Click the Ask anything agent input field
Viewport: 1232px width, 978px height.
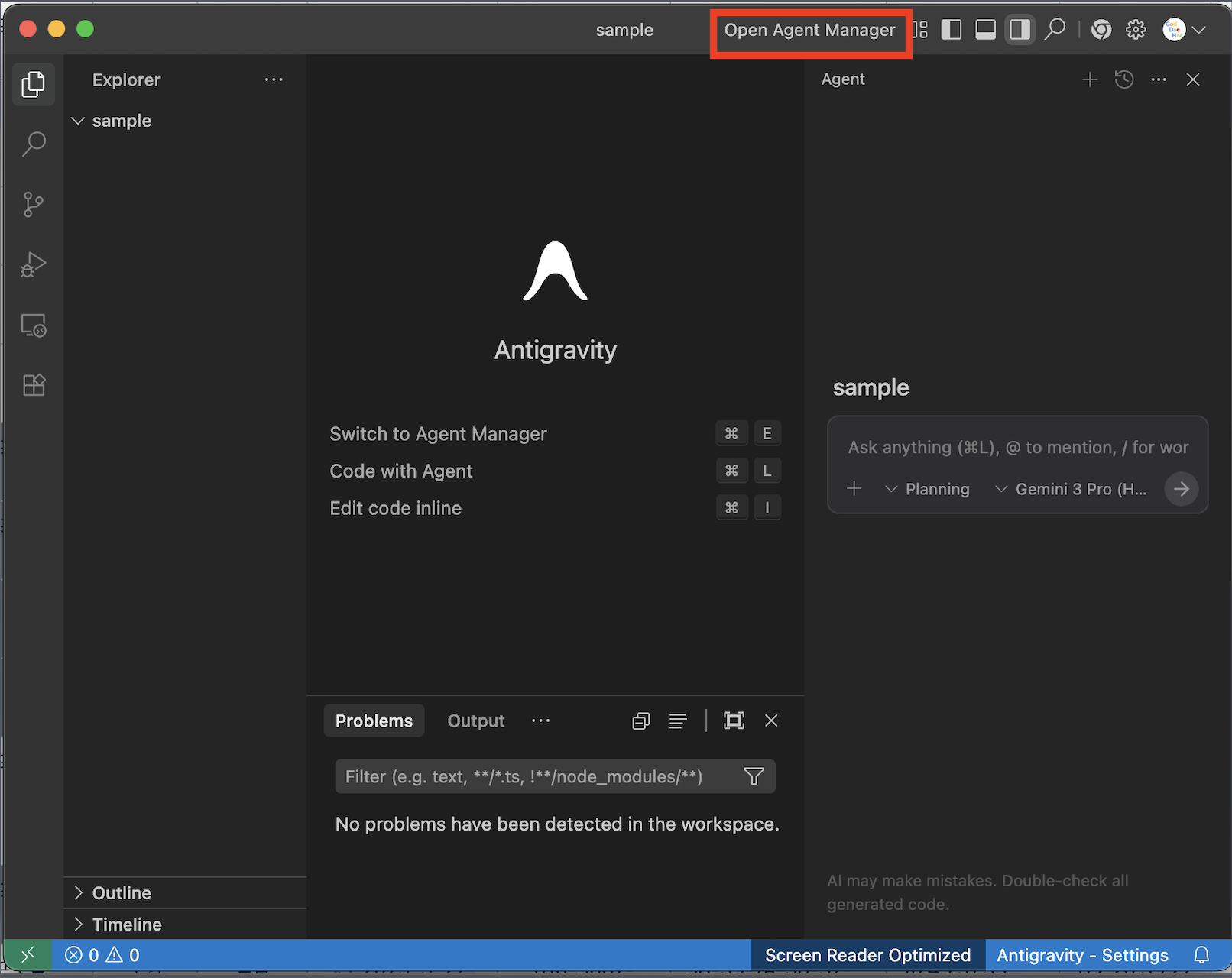click(1018, 447)
